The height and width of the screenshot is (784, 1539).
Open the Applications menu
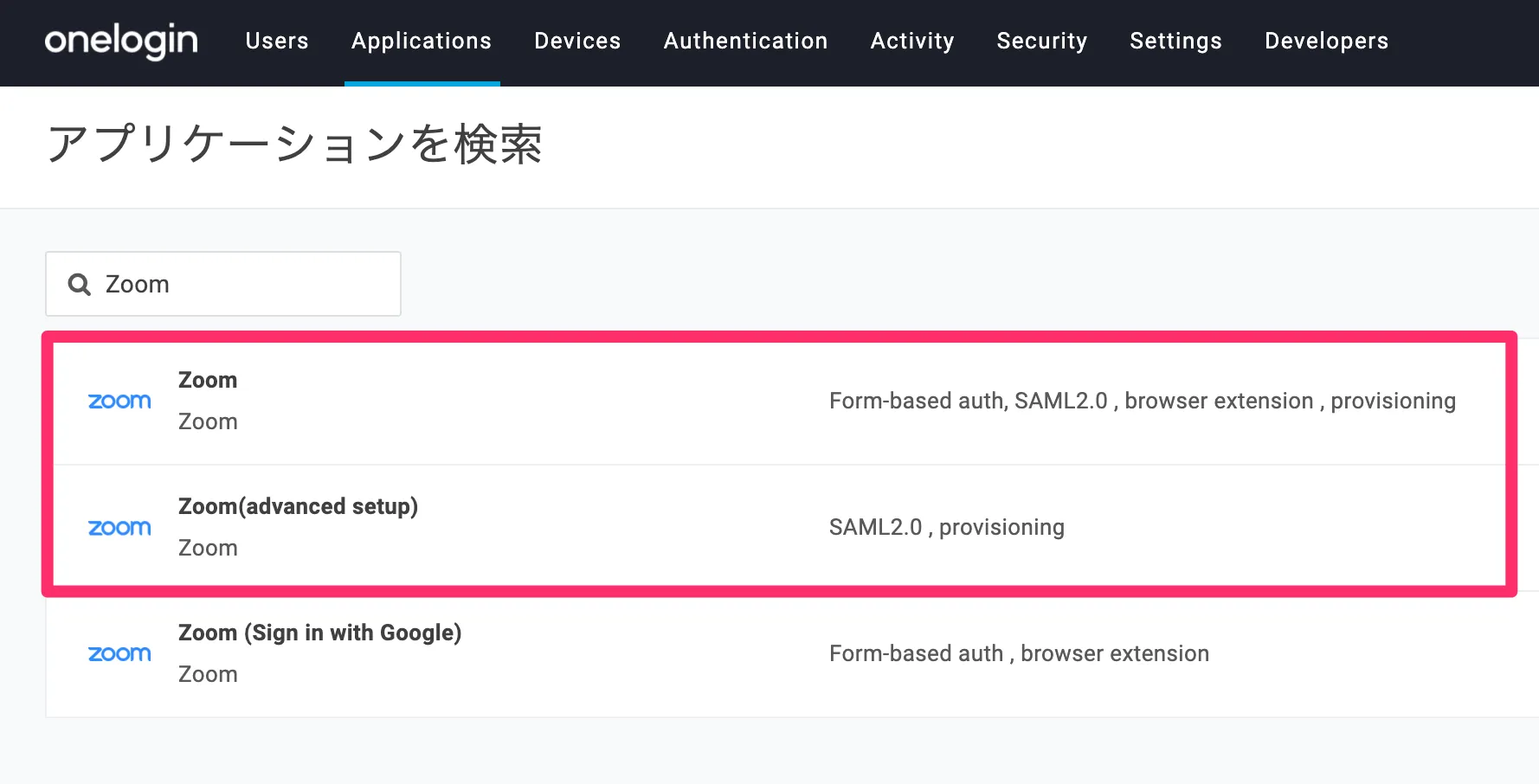tap(422, 41)
